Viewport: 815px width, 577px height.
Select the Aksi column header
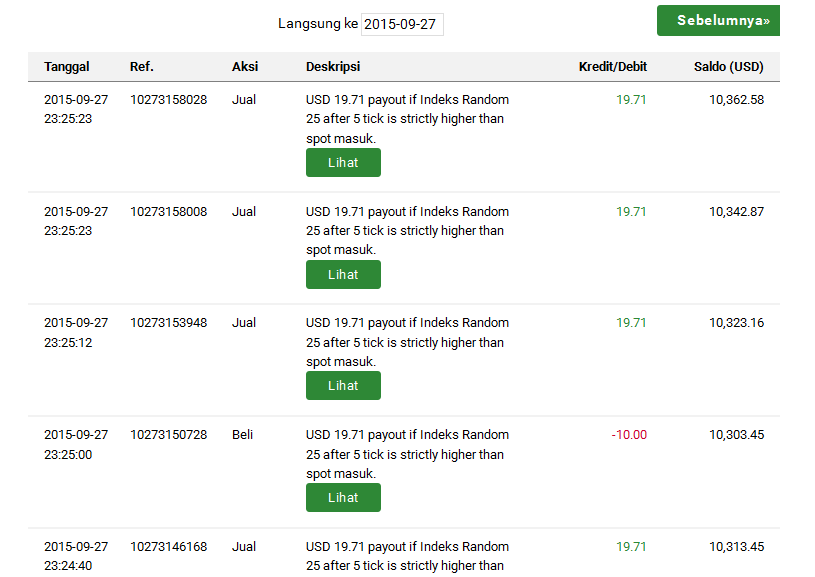click(245, 67)
